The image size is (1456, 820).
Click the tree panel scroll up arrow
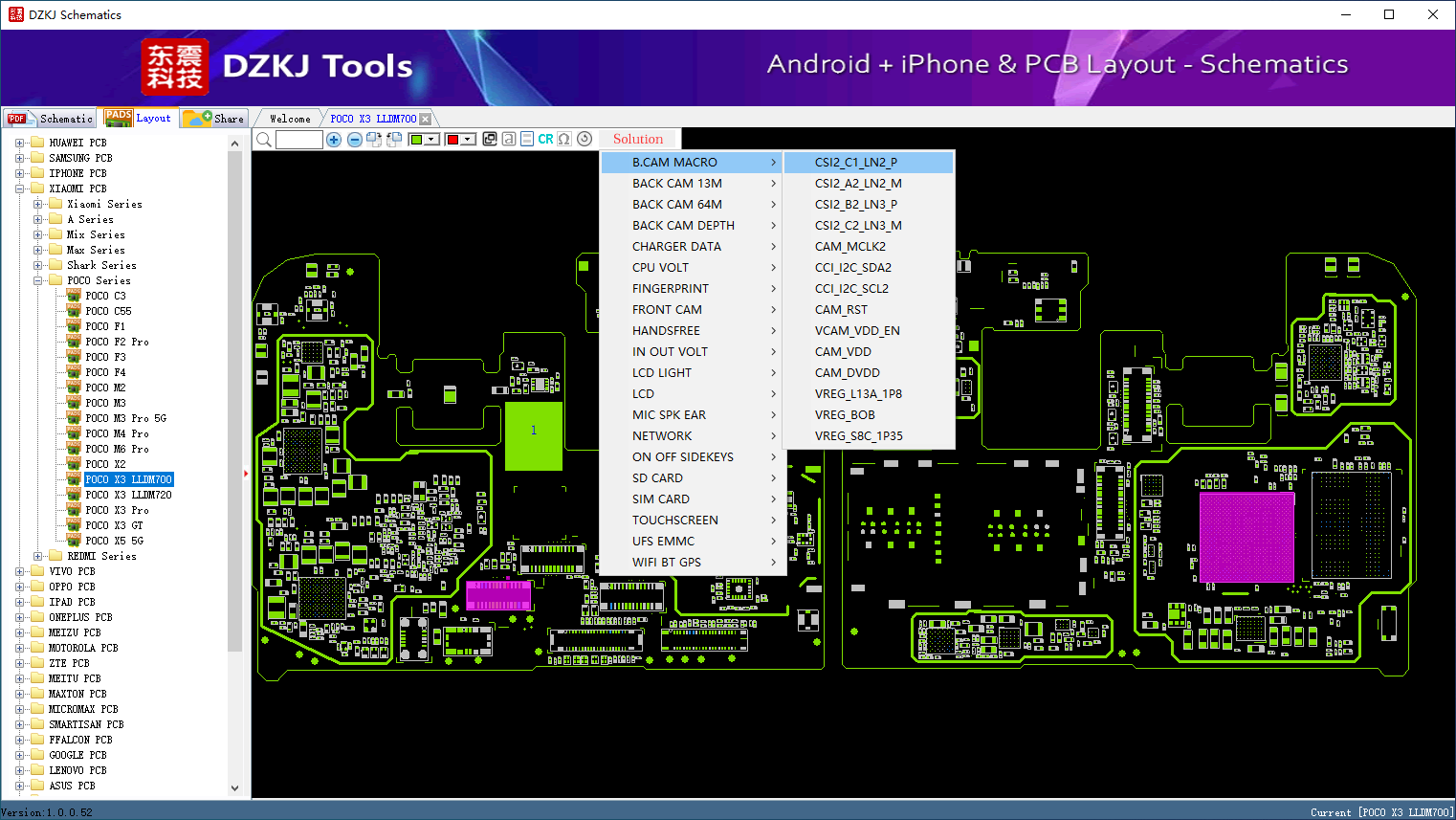point(234,144)
